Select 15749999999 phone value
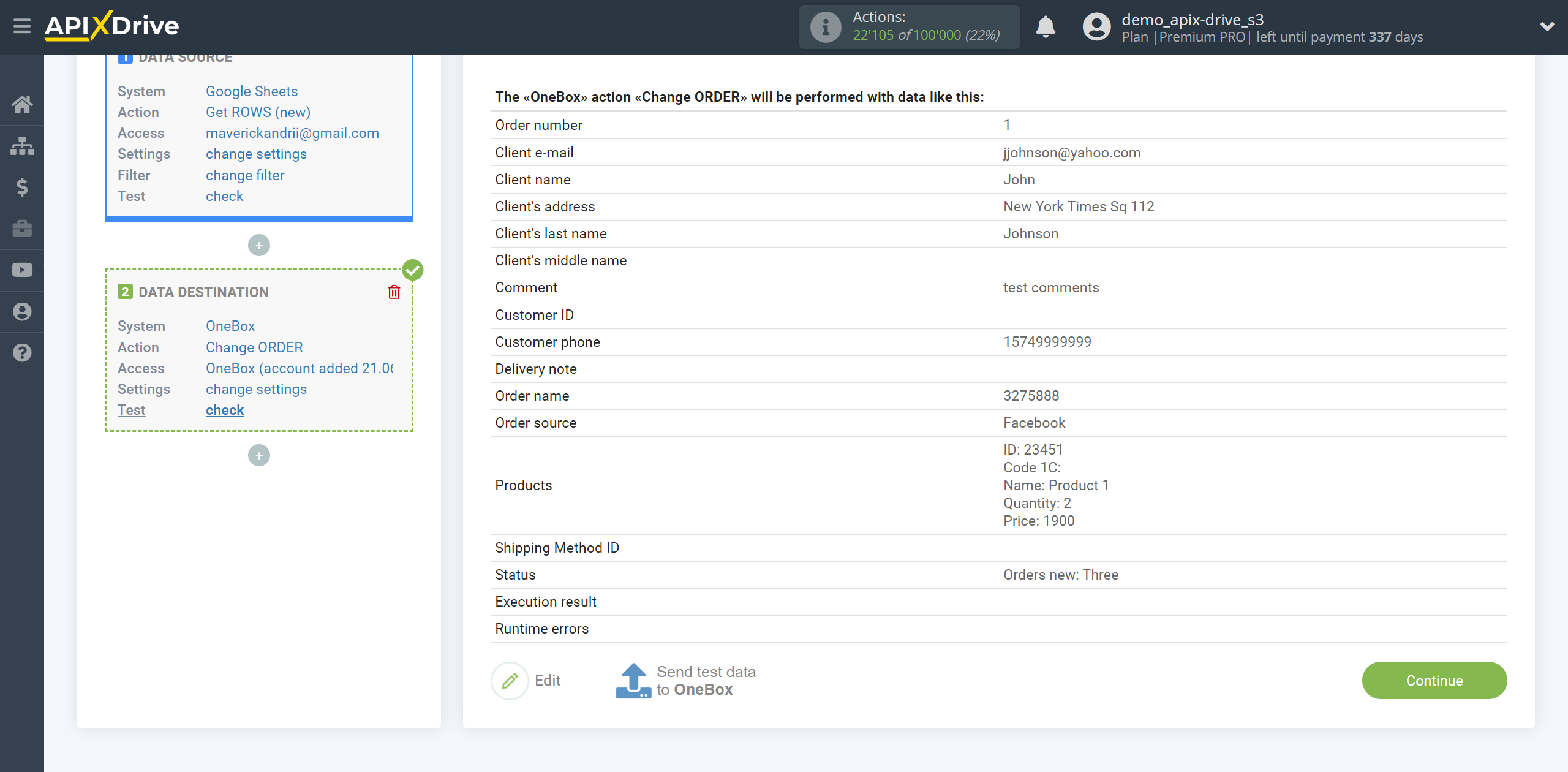 pos(1047,342)
